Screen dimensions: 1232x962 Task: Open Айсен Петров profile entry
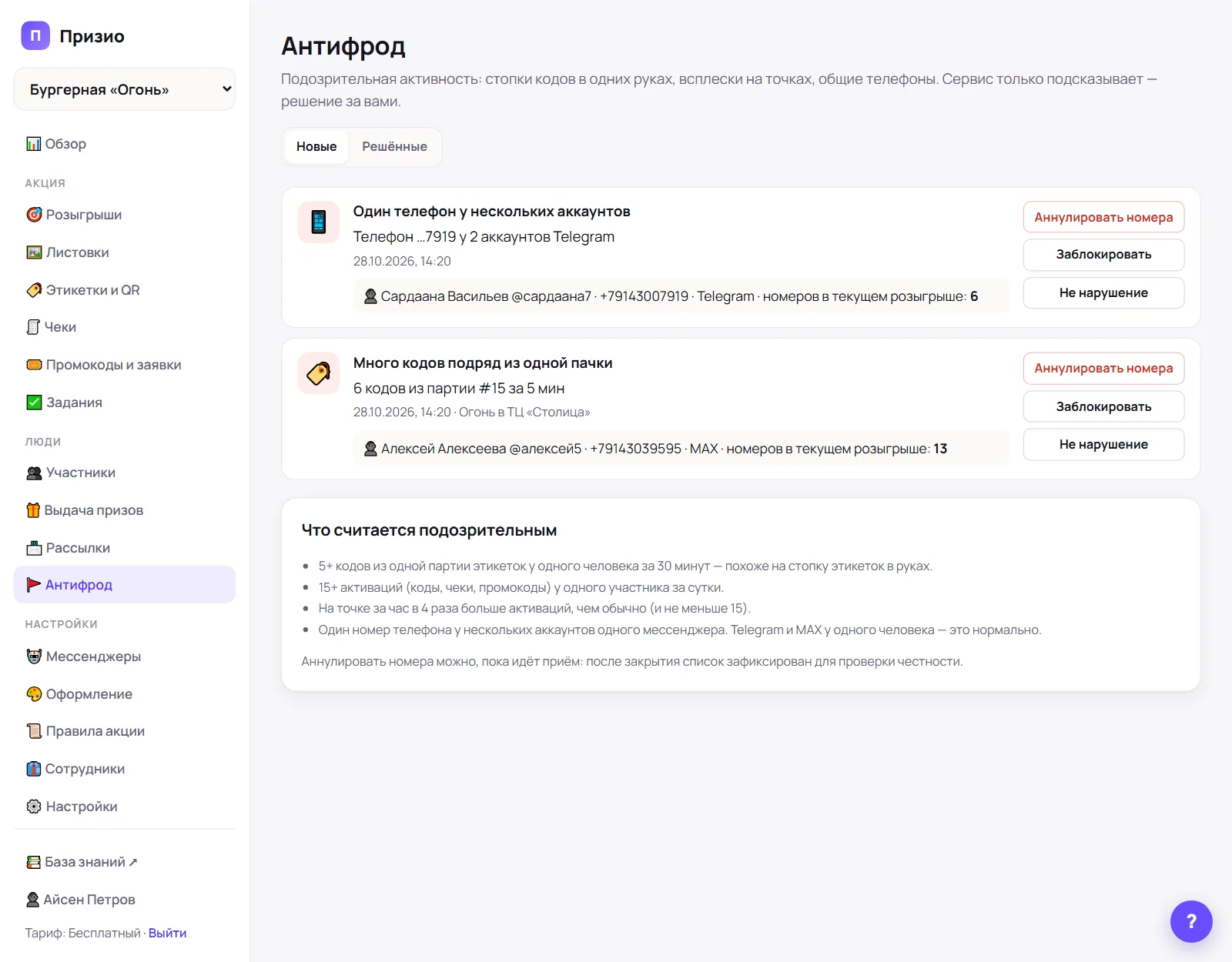point(125,900)
